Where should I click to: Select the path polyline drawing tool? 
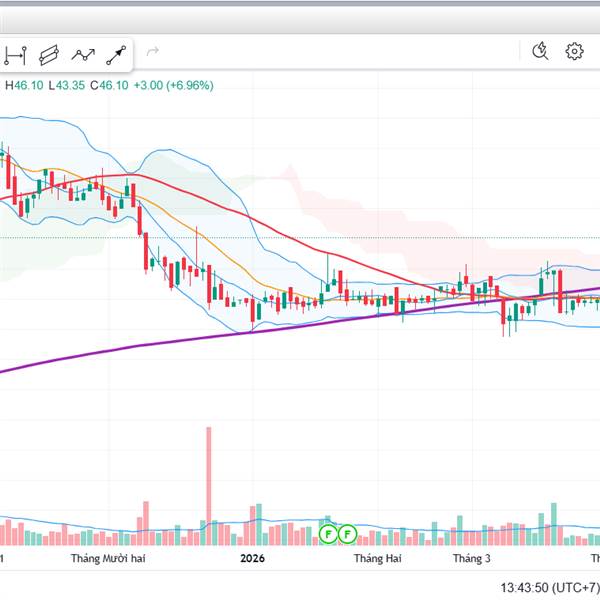(83, 55)
